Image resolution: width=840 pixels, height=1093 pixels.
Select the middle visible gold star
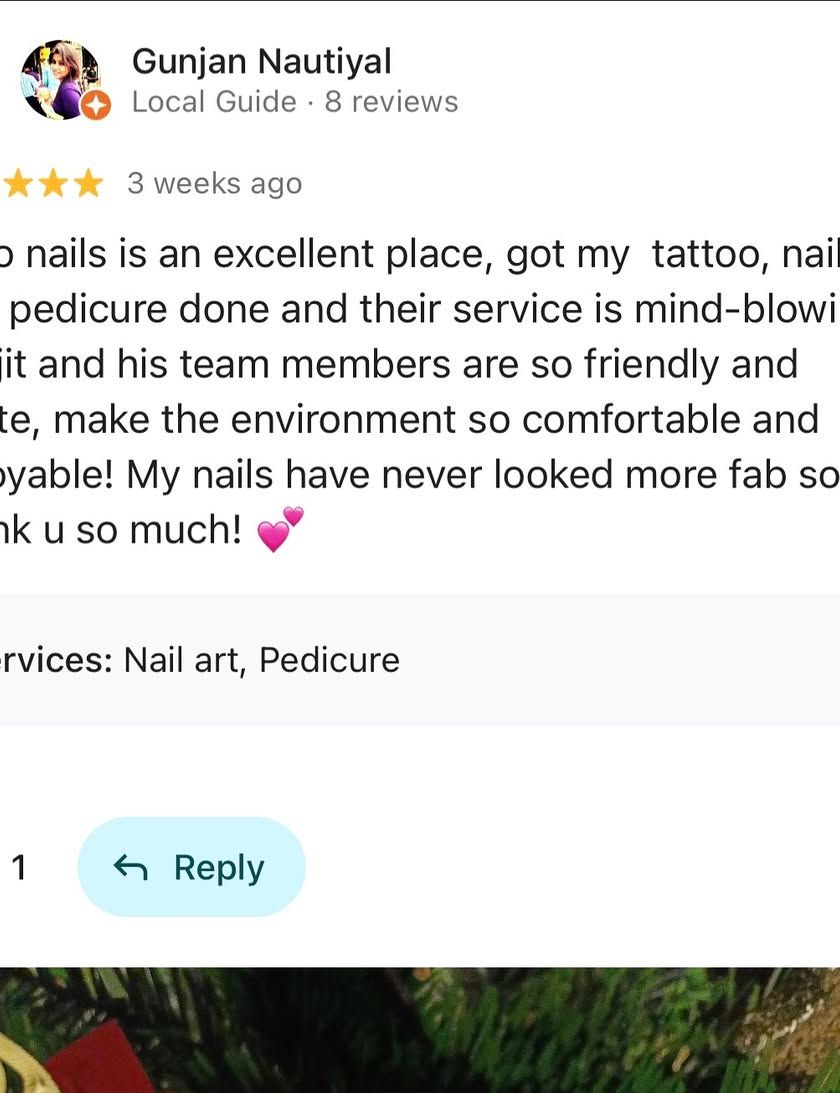tap(53, 184)
